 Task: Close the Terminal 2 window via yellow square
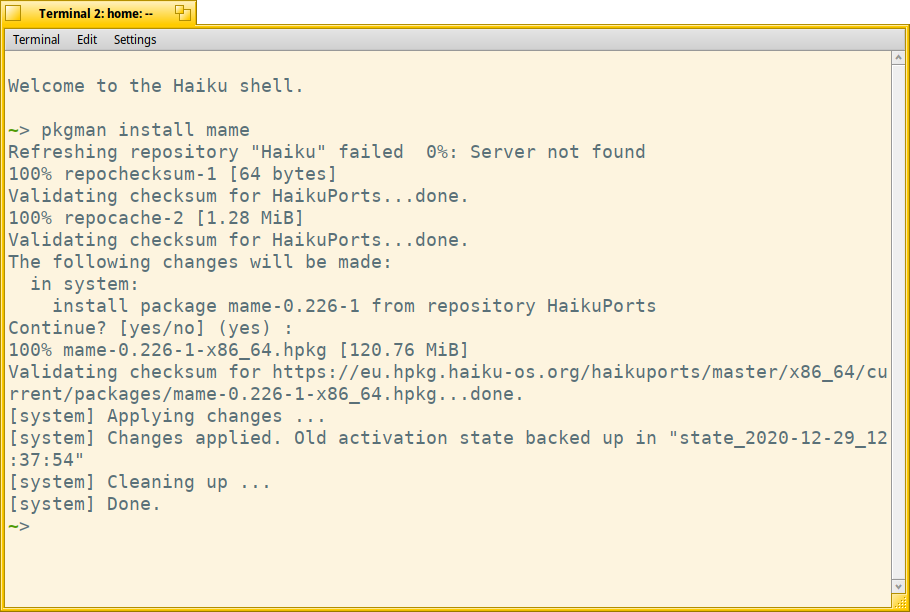click(13, 13)
